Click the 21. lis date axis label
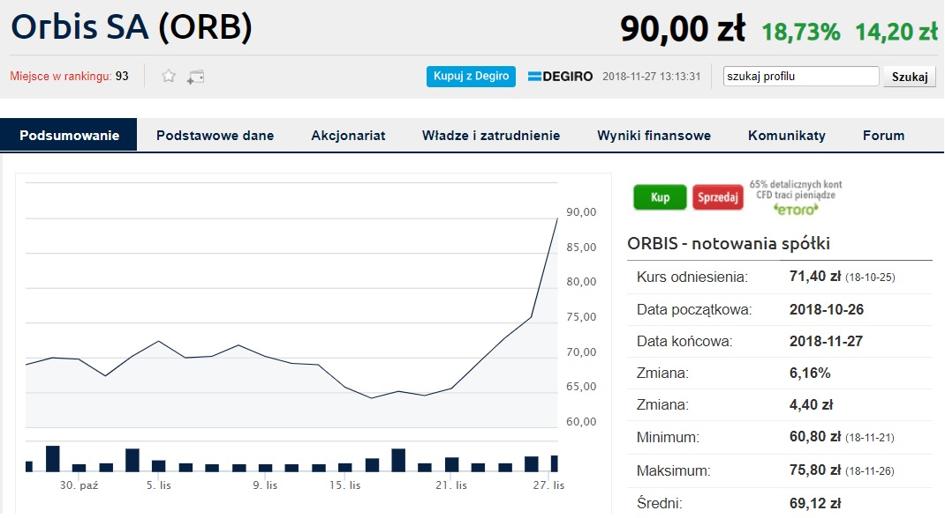945x518 pixels. click(x=451, y=485)
